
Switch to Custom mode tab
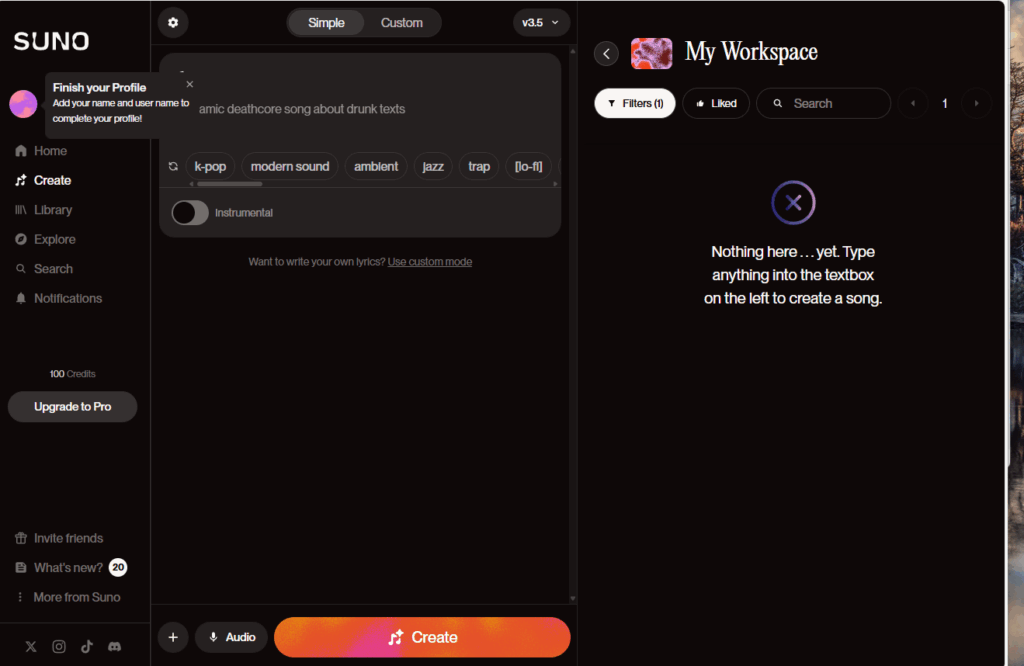click(x=402, y=23)
